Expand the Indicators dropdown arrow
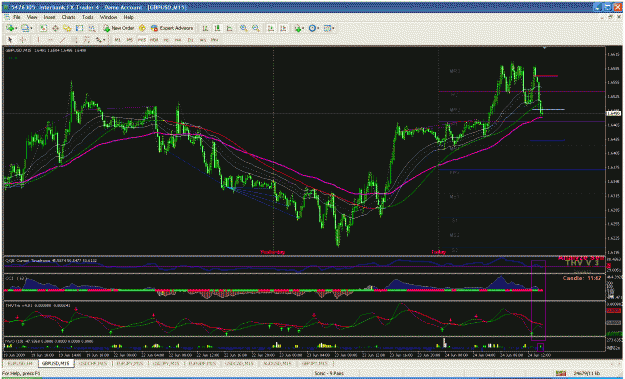 tap(303, 28)
